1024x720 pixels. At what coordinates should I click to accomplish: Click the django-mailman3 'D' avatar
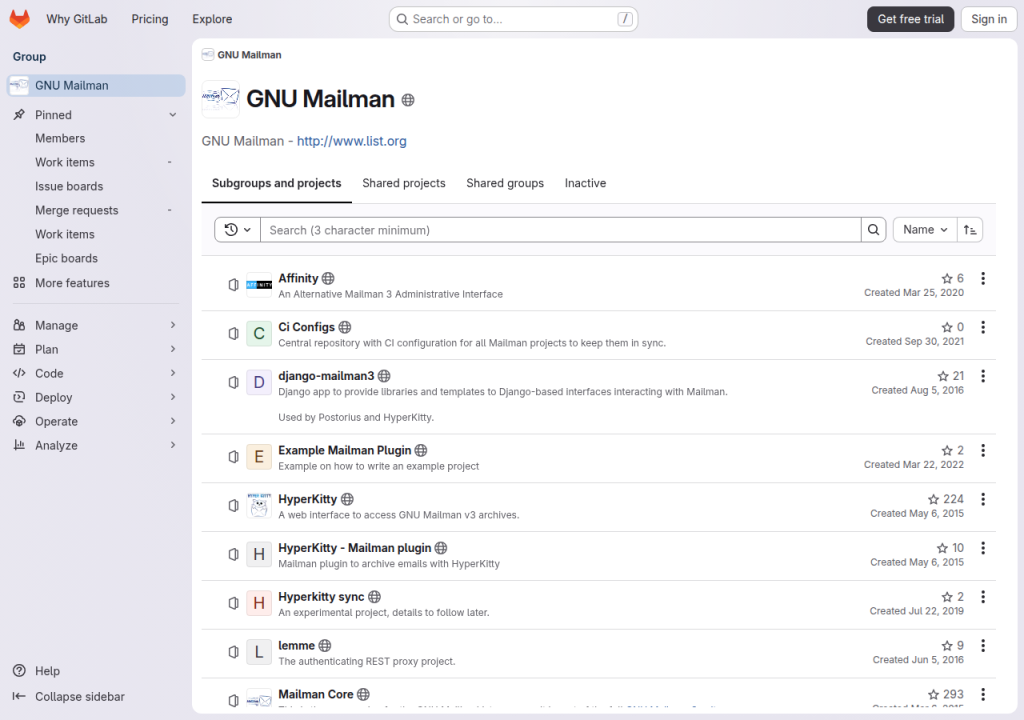click(259, 382)
